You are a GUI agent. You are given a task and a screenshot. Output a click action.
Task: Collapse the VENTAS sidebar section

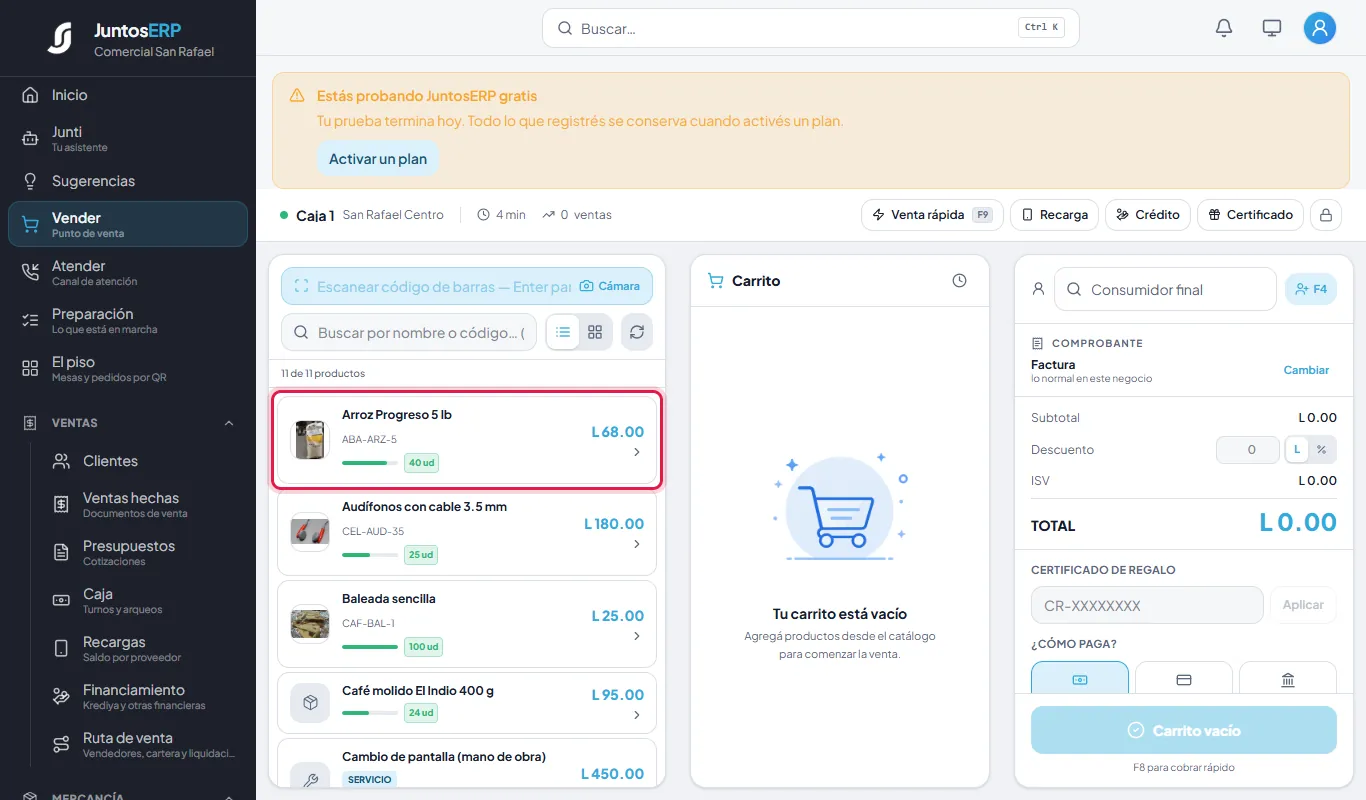point(229,423)
